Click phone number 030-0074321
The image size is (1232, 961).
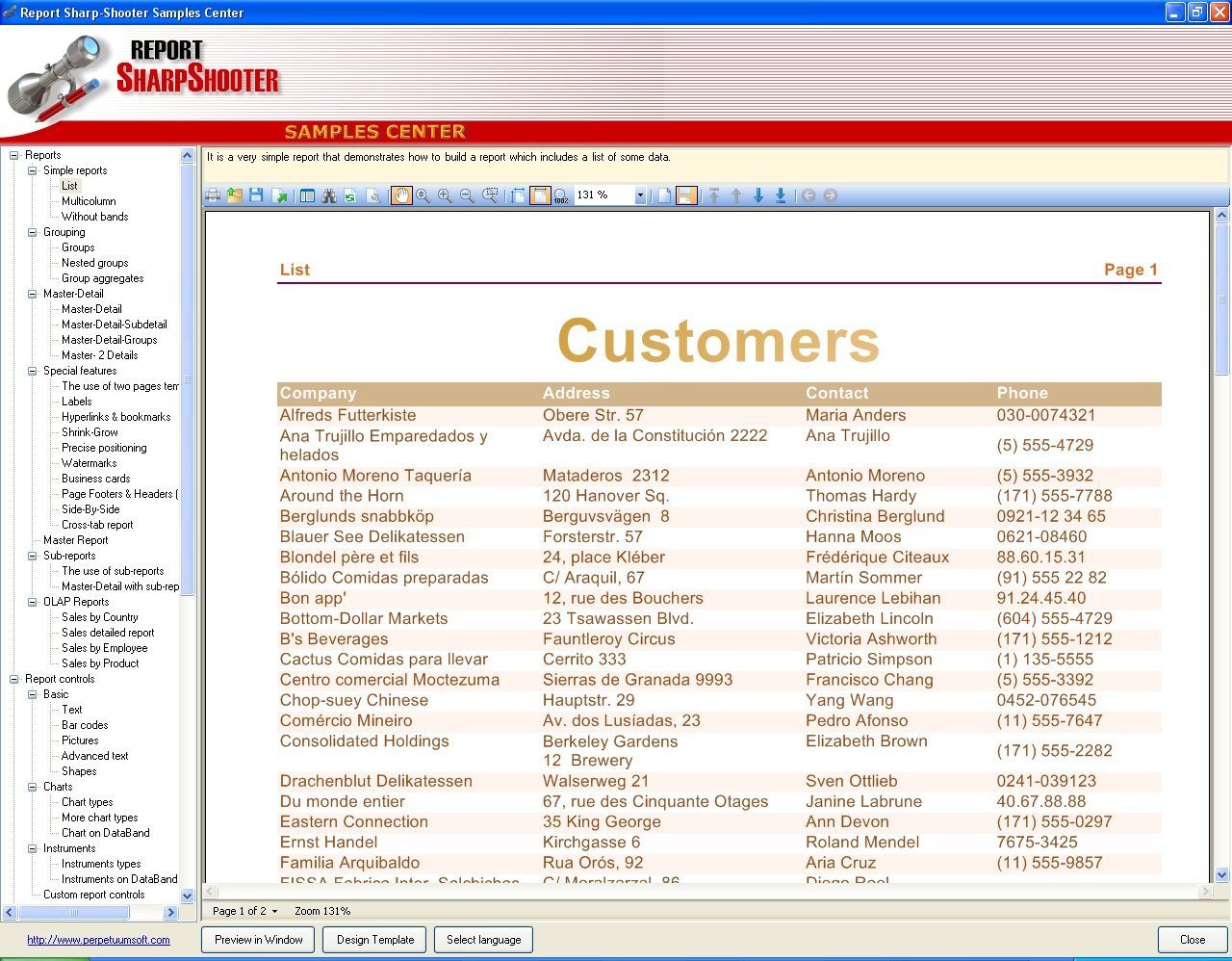pyautogui.click(x=1046, y=415)
